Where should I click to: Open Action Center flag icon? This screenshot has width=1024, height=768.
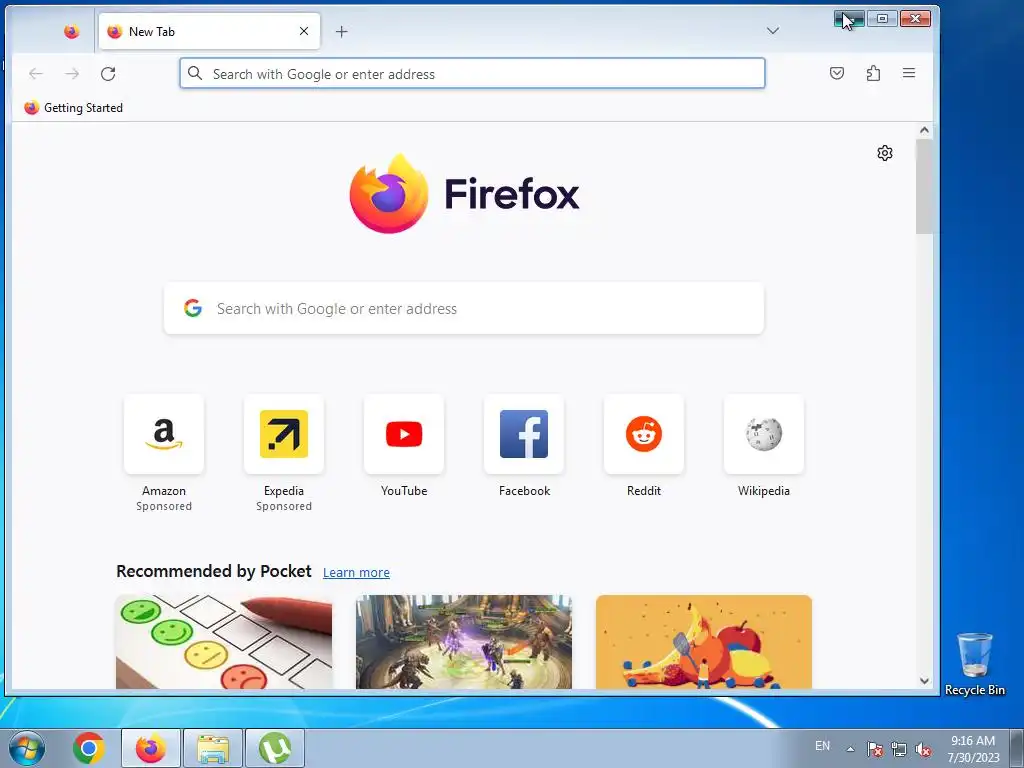(875, 749)
